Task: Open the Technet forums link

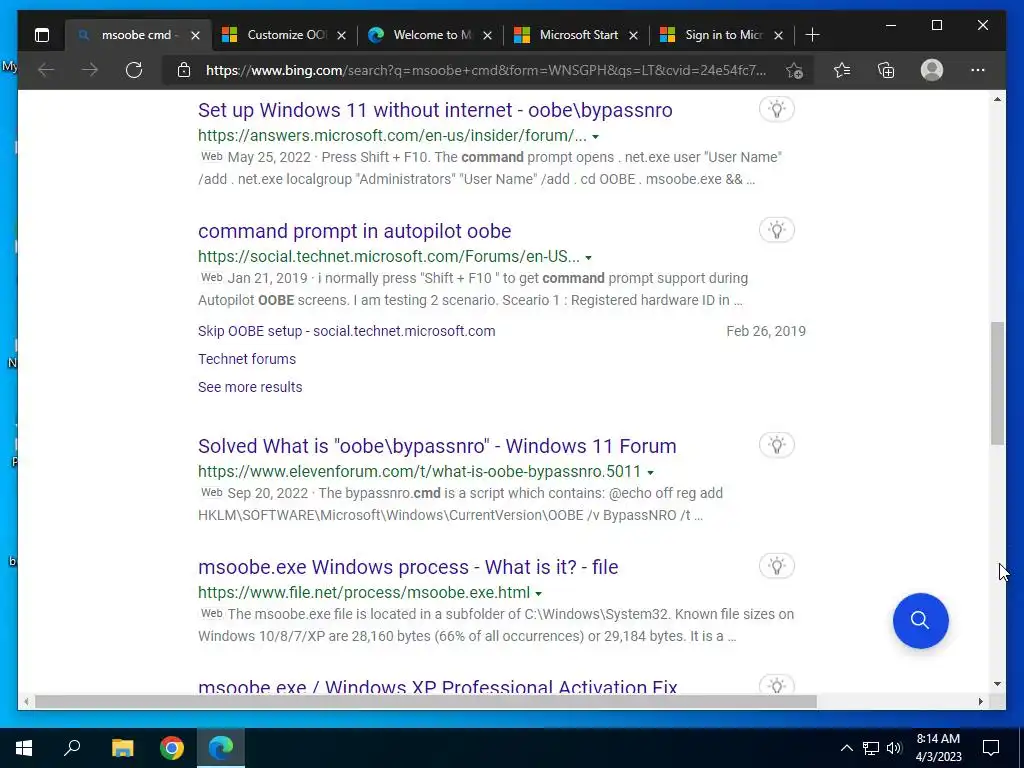Action: [x=247, y=359]
